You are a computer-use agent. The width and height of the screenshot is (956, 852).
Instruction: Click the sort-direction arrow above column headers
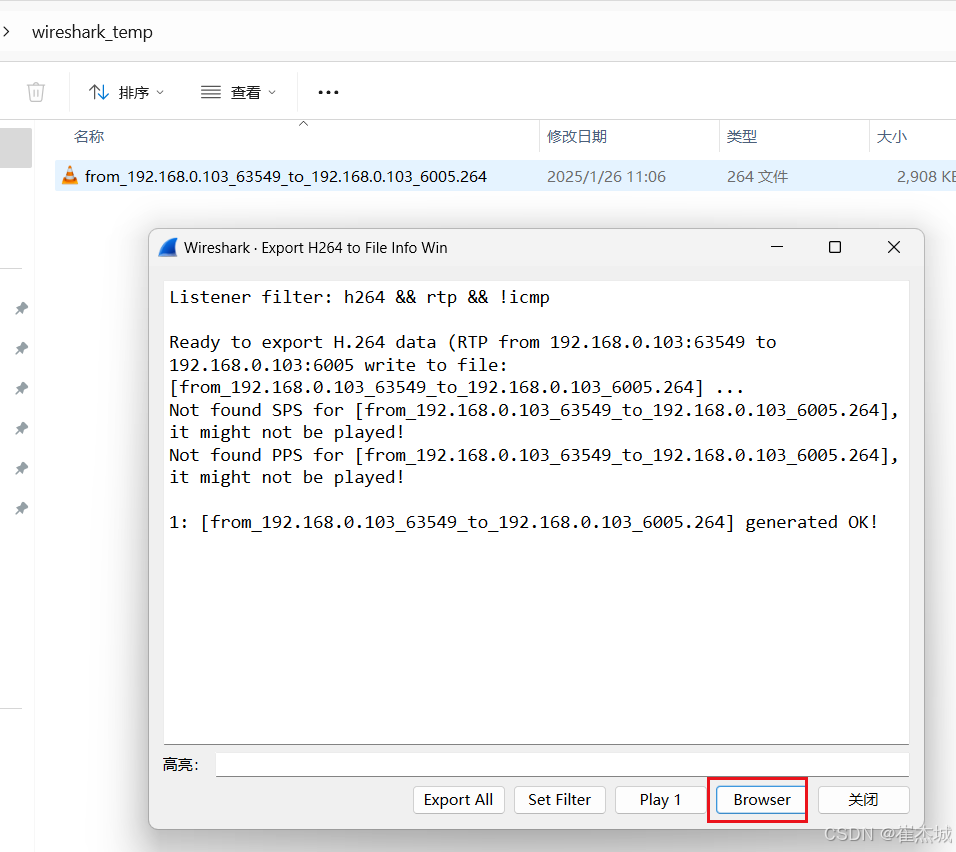click(x=303, y=124)
